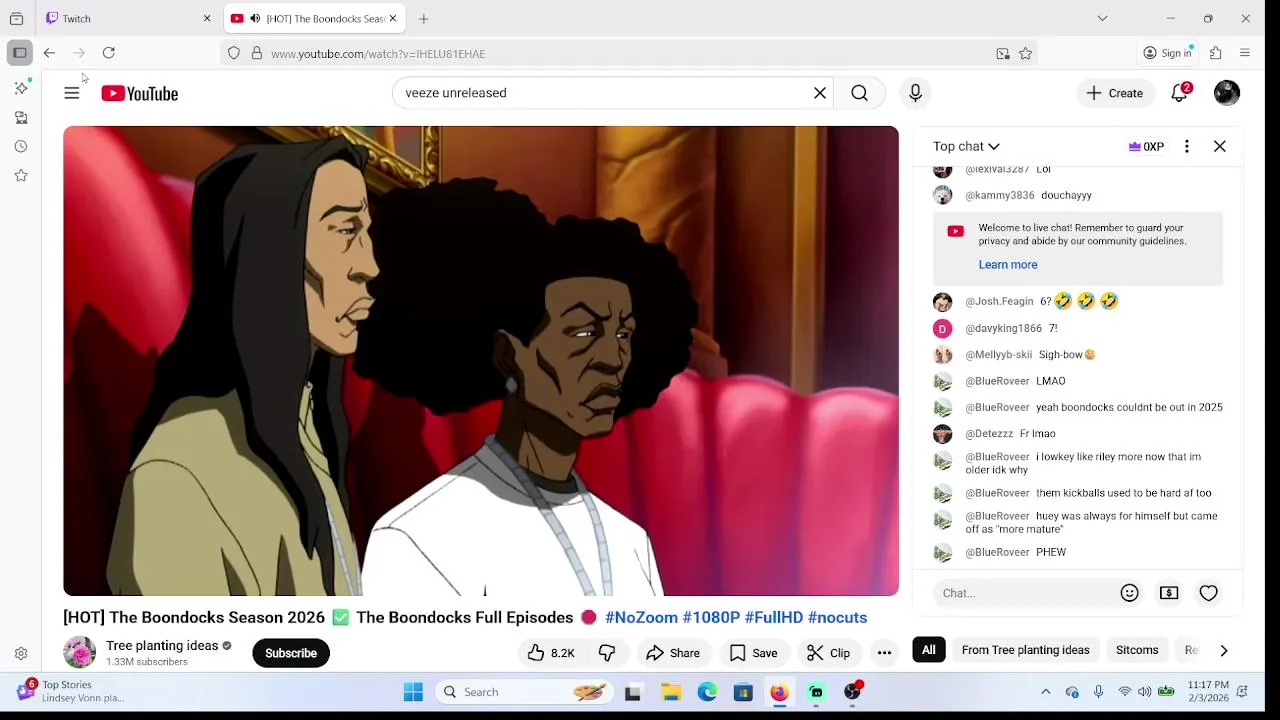
Task: Bookmark this page with the star
Action: click(1025, 54)
